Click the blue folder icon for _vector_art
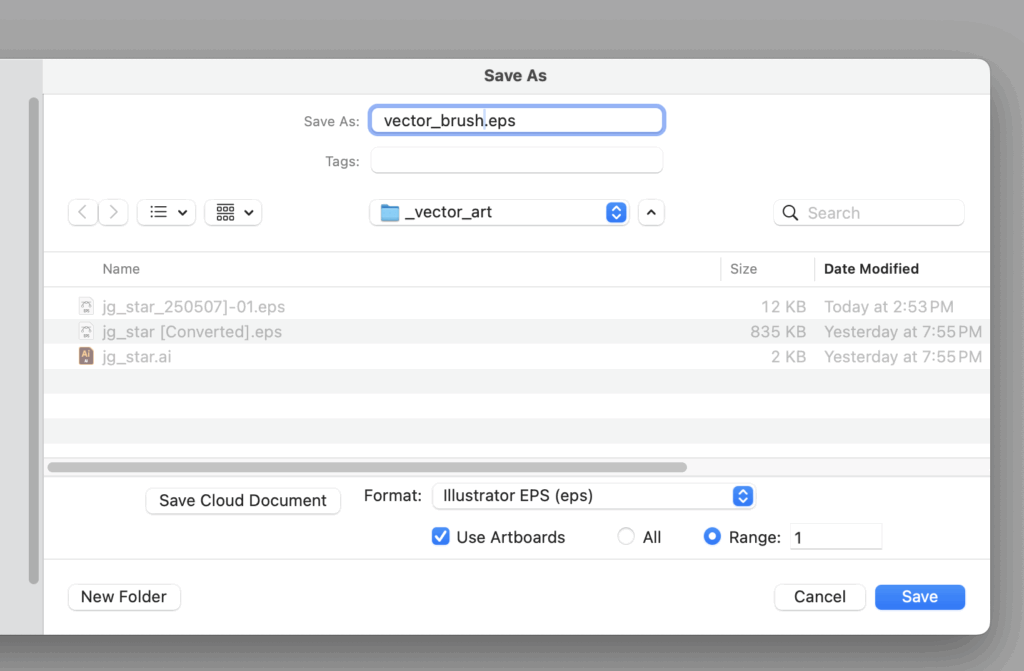The height and width of the screenshot is (671, 1024). pos(390,212)
